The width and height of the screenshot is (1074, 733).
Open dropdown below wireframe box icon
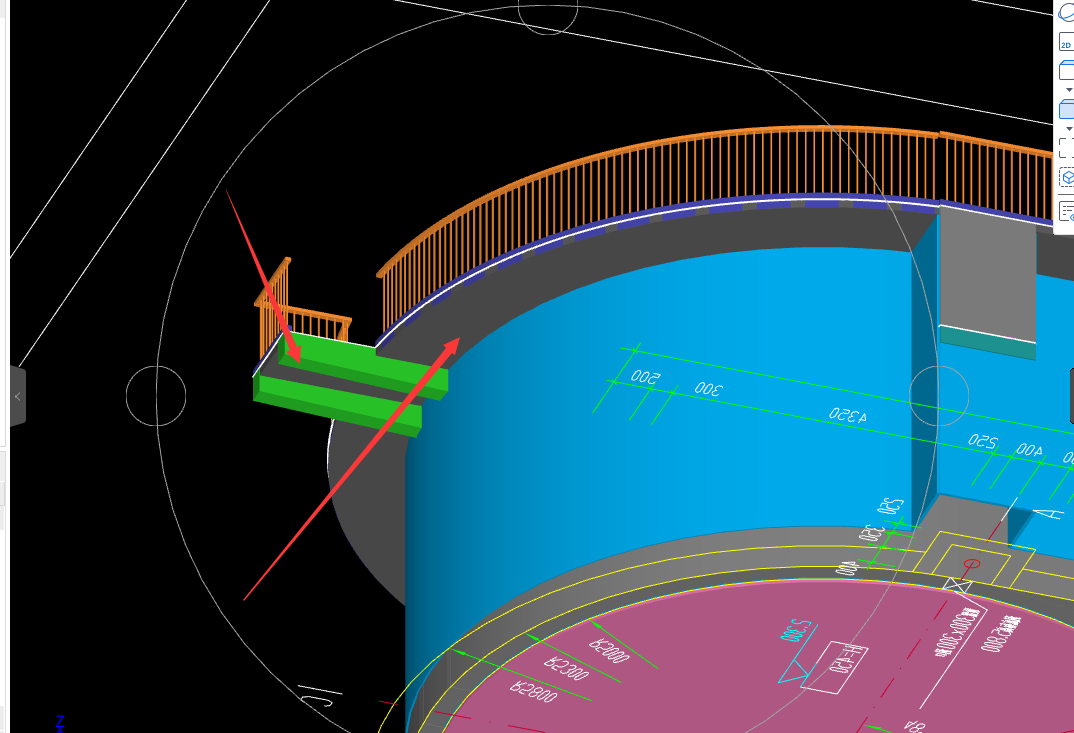click(1069, 90)
